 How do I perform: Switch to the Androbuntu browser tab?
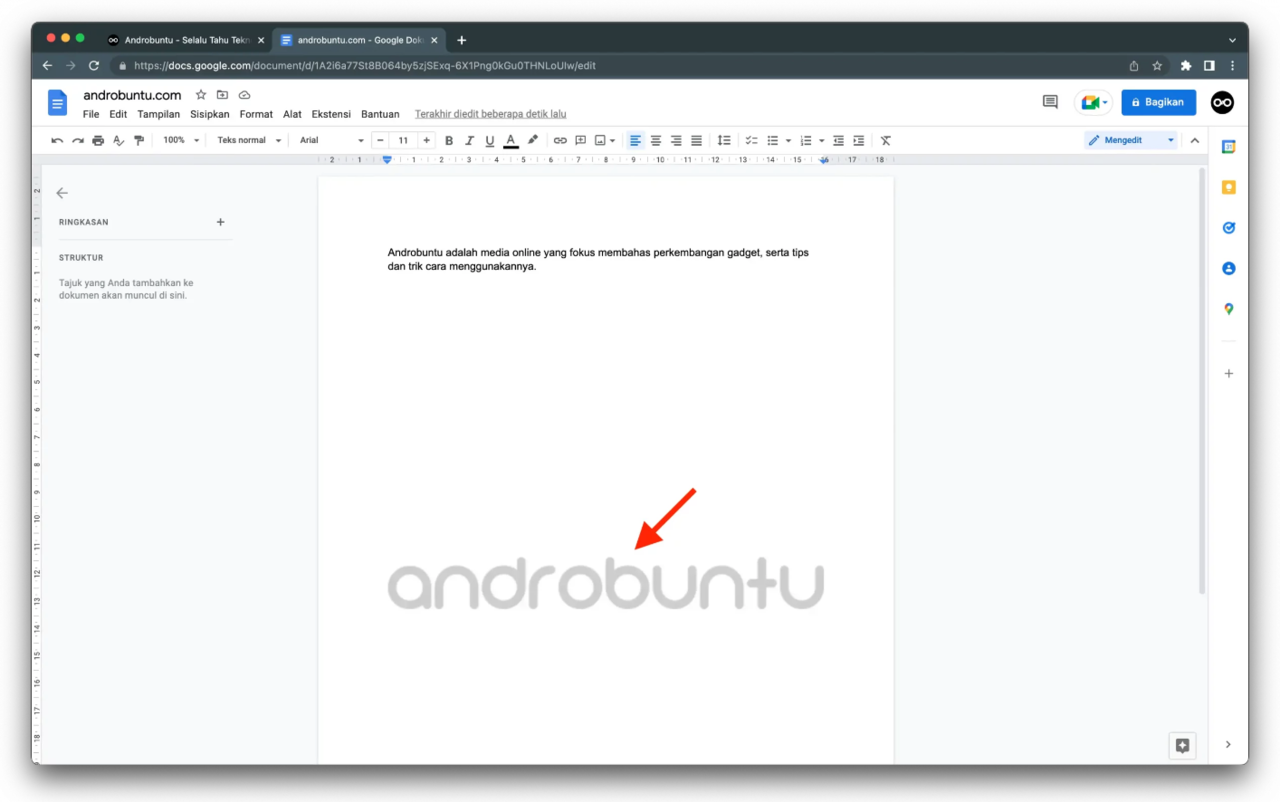point(185,40)
